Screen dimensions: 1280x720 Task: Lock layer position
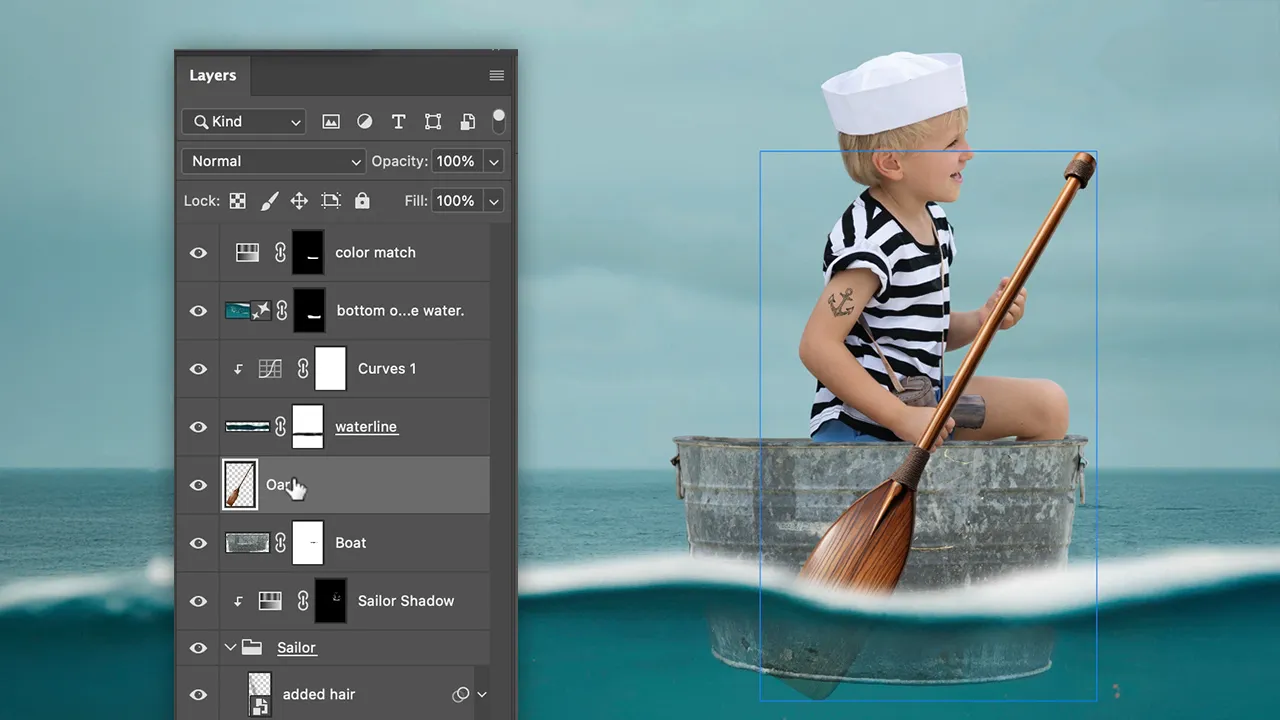tap(299, 201)
